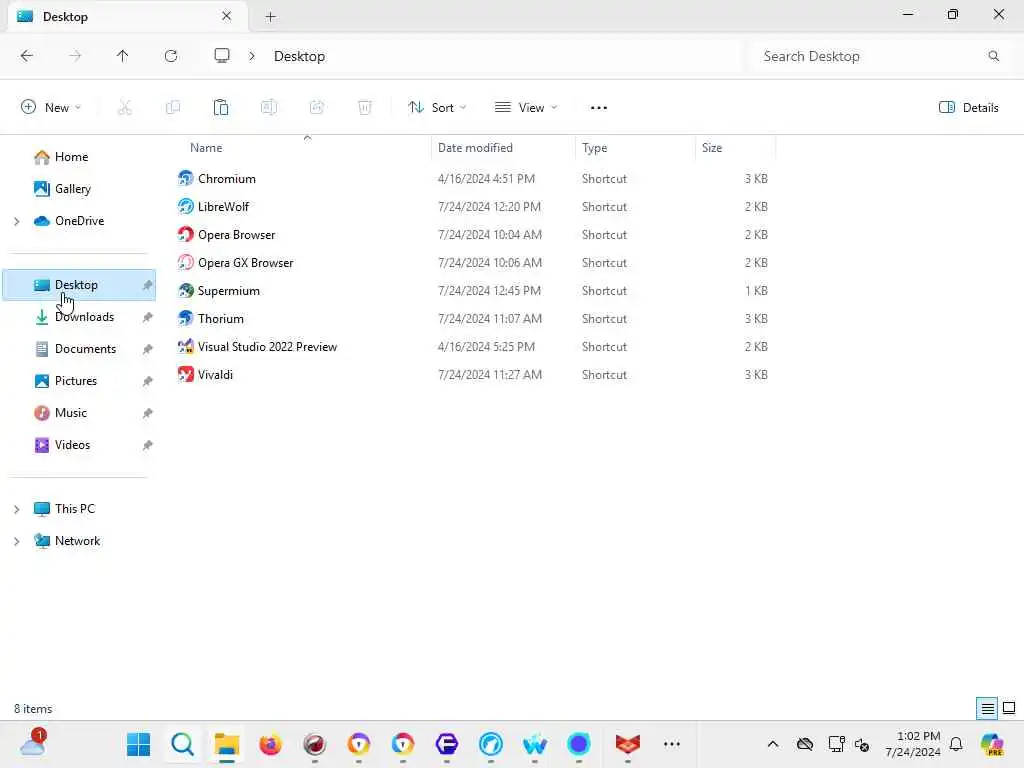Screen dimensions: 1024x768
Task: Open Firefox from the taskbar
Action: (270, 744)
